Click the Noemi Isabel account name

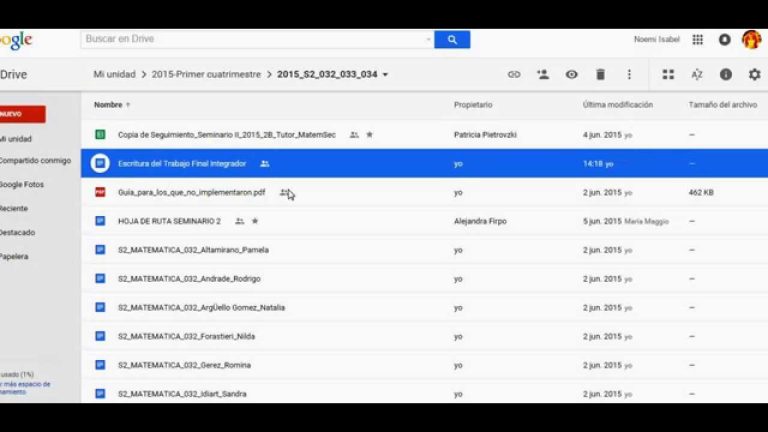click(656, 40)
